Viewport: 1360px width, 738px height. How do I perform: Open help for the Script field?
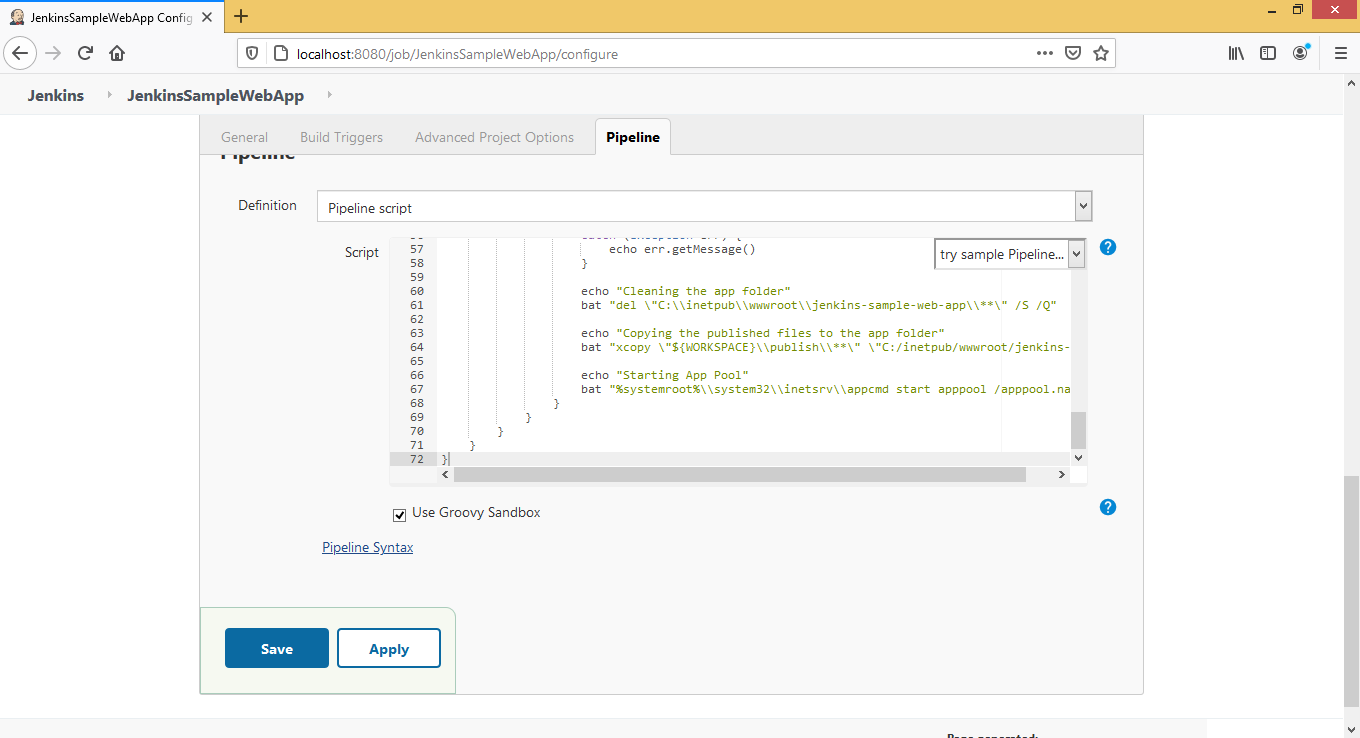pyautogui.click(x=1108, y=247)
